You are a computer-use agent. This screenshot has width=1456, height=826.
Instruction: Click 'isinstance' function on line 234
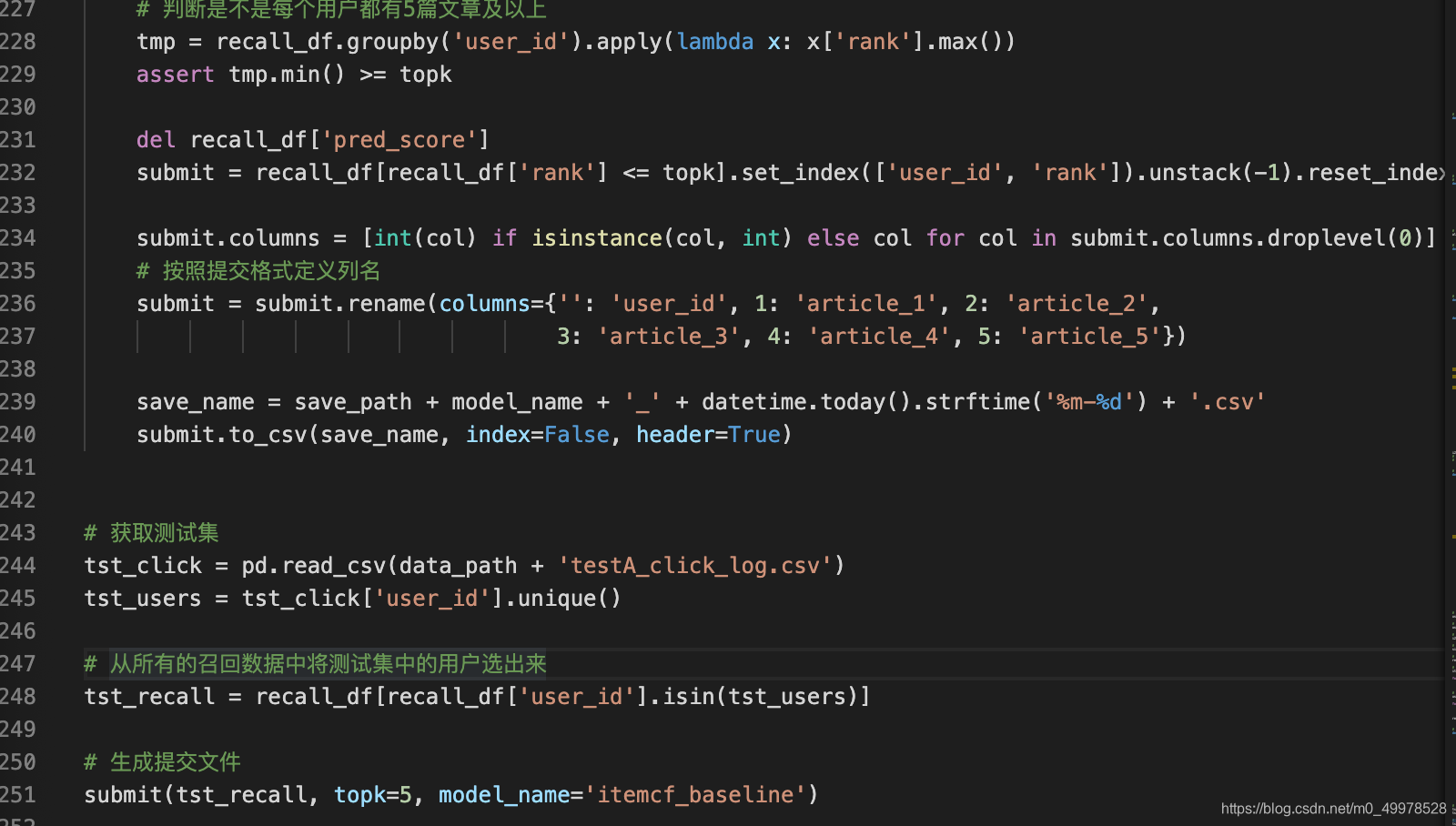(597, 238)
